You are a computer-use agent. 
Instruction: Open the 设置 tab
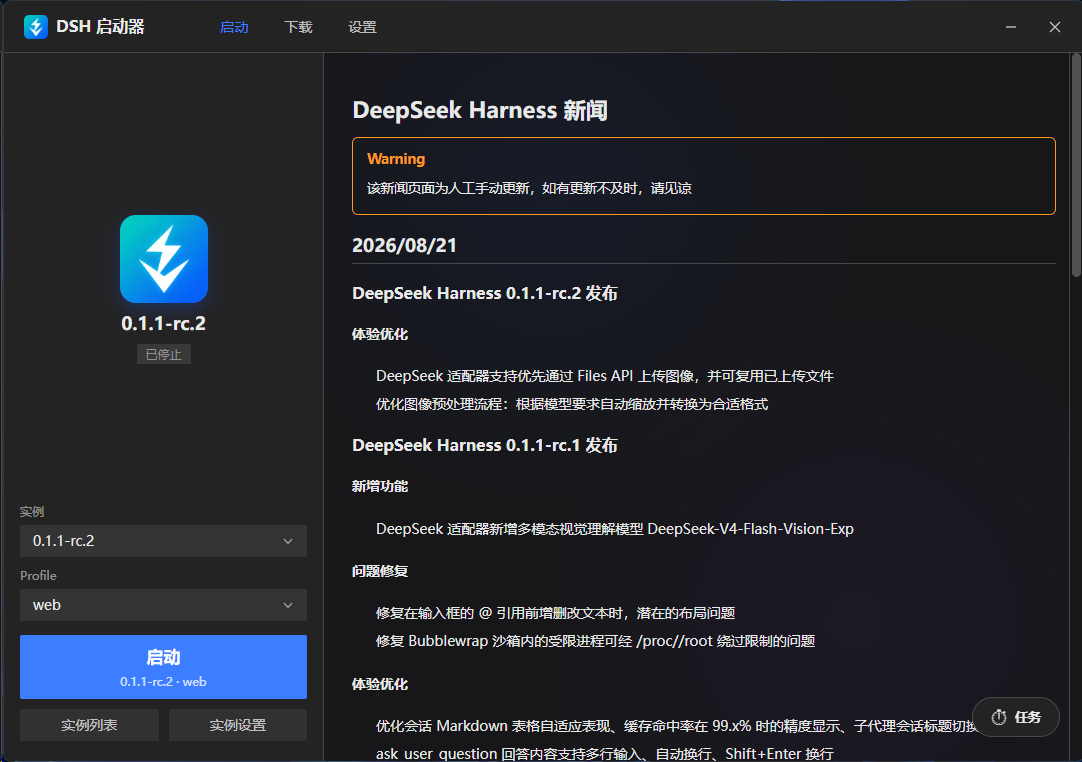[362, 27]
